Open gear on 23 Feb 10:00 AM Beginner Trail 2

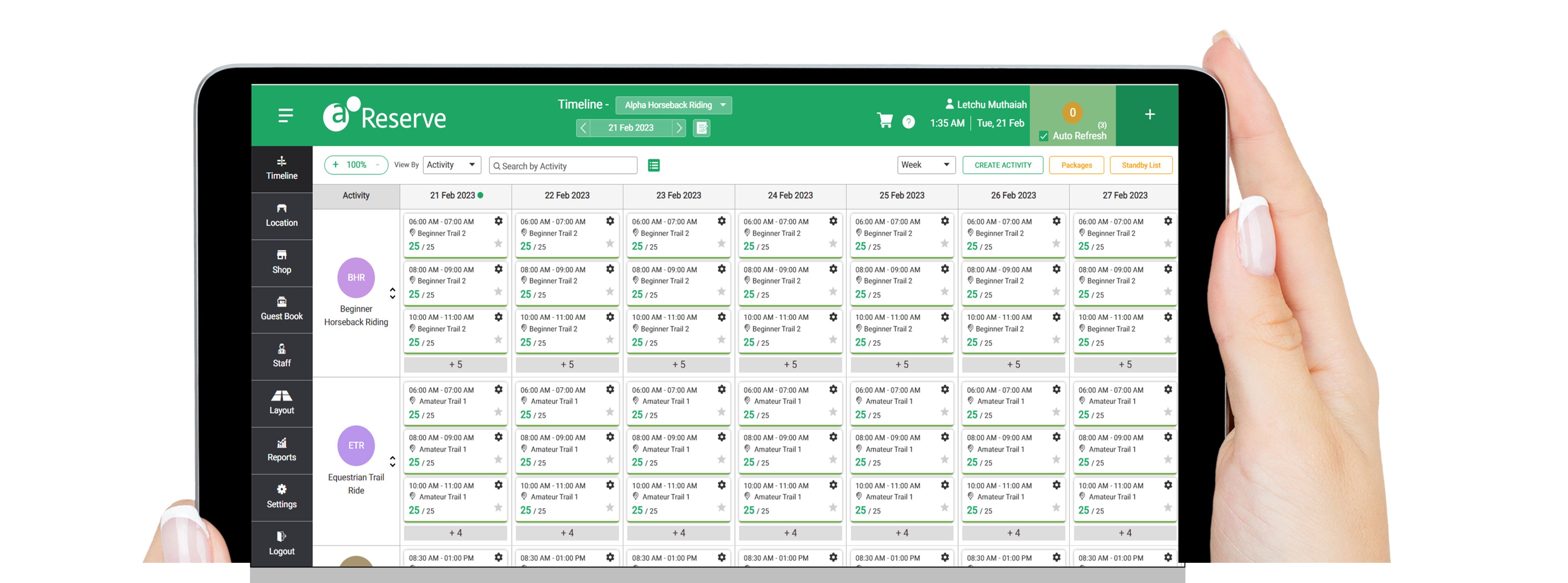pos(721,317)
